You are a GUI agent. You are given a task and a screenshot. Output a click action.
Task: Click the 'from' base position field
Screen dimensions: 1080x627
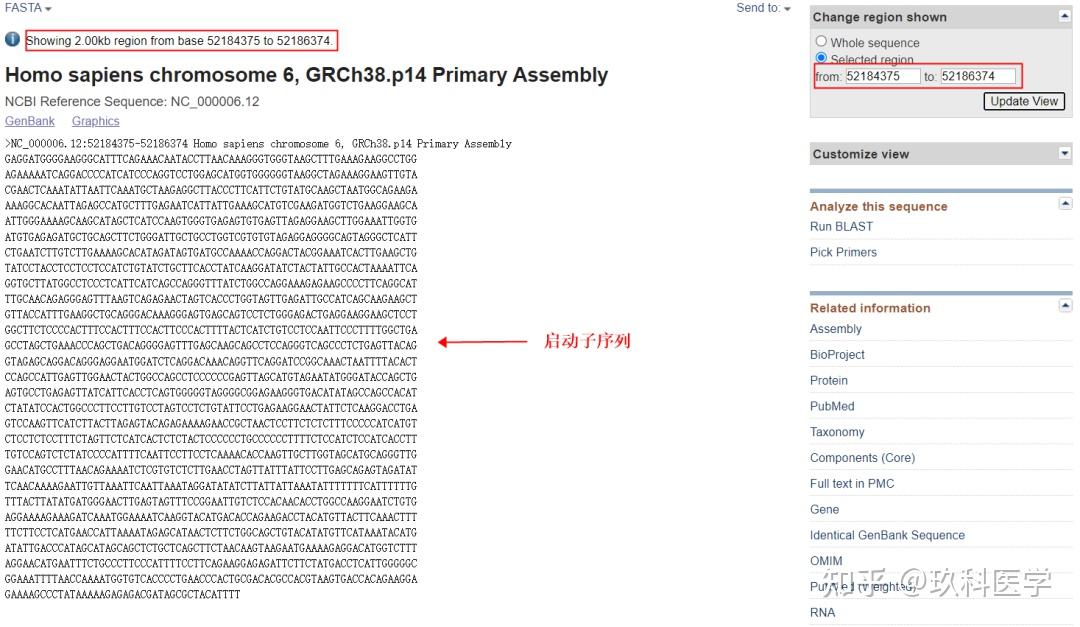click(882, 76)
